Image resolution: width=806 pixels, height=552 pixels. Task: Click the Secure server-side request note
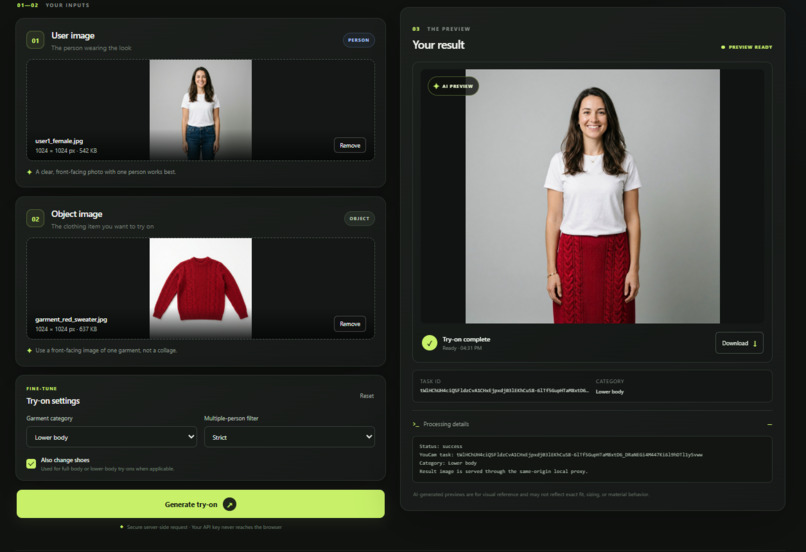[204, 527]
